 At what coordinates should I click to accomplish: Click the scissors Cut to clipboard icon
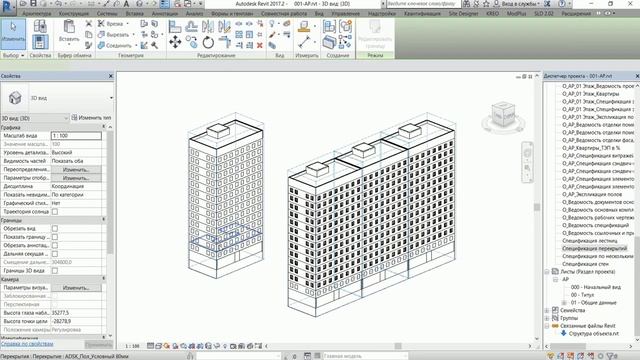click(89, 24)
